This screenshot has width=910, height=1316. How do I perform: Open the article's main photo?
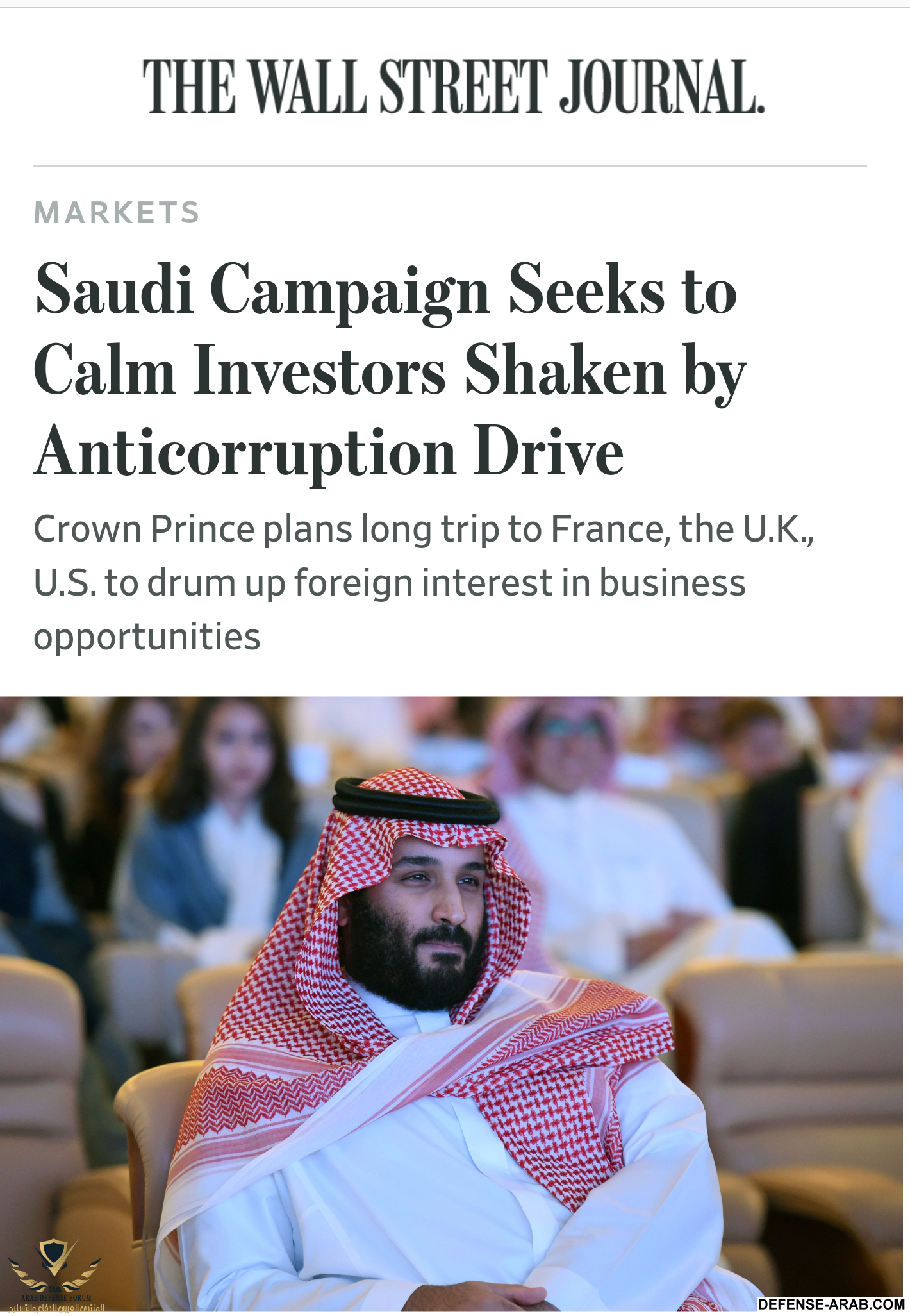(x=455, y=1004)
